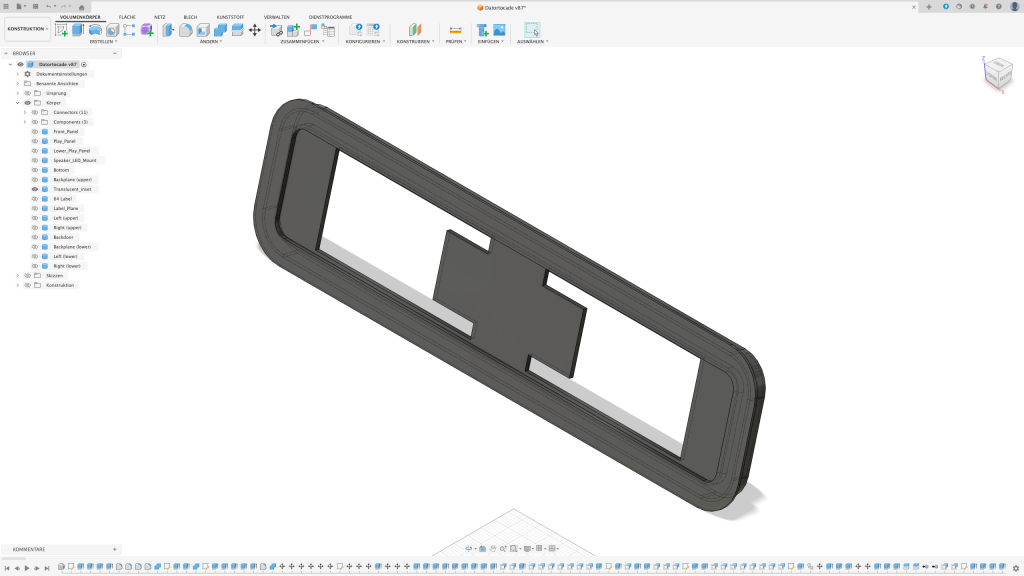Screen dimensions: 1024x576
Task: Switch to the Fläche tab
Action: click(127, 17)
